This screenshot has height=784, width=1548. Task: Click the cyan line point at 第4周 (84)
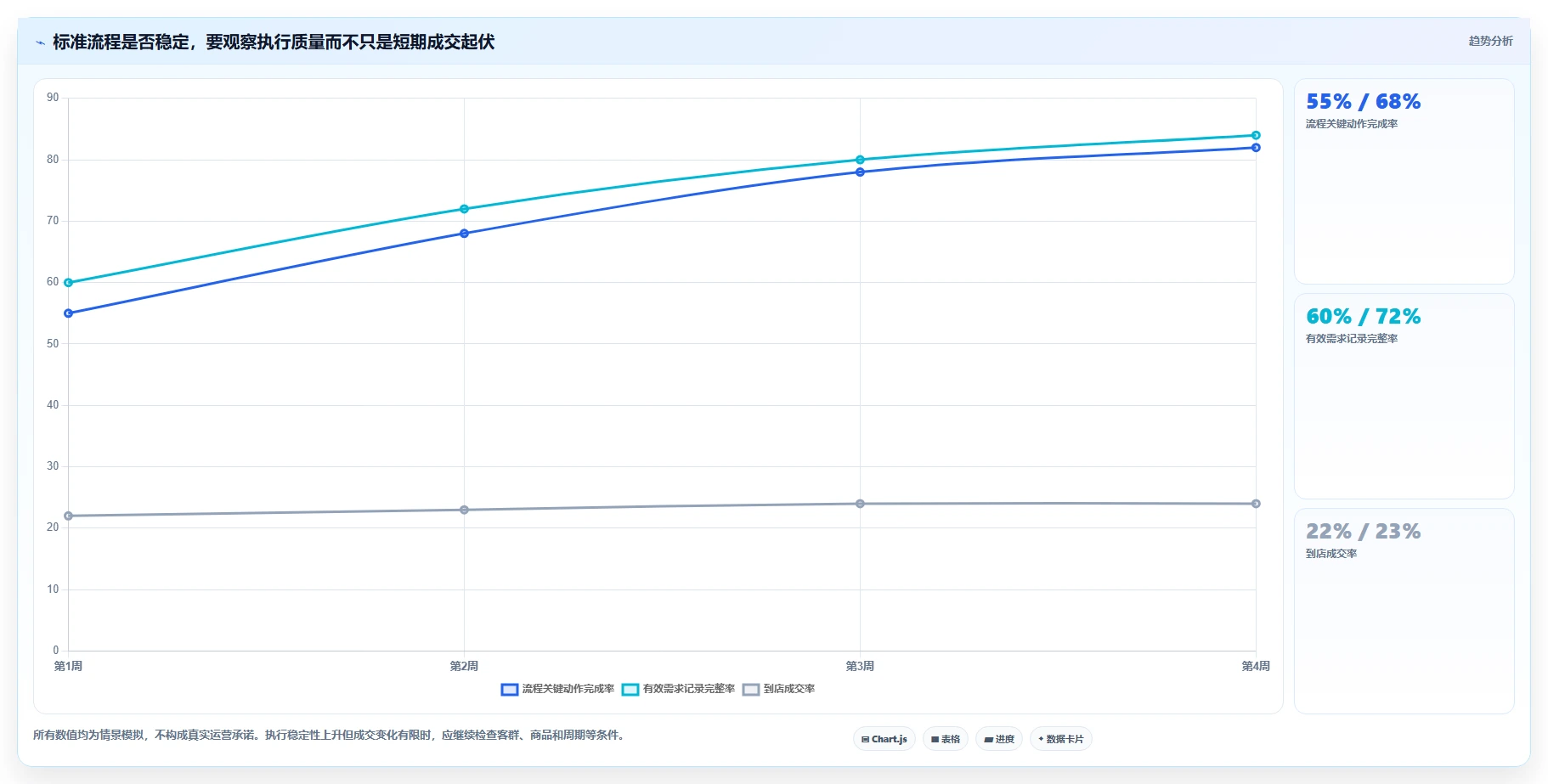1256,135
